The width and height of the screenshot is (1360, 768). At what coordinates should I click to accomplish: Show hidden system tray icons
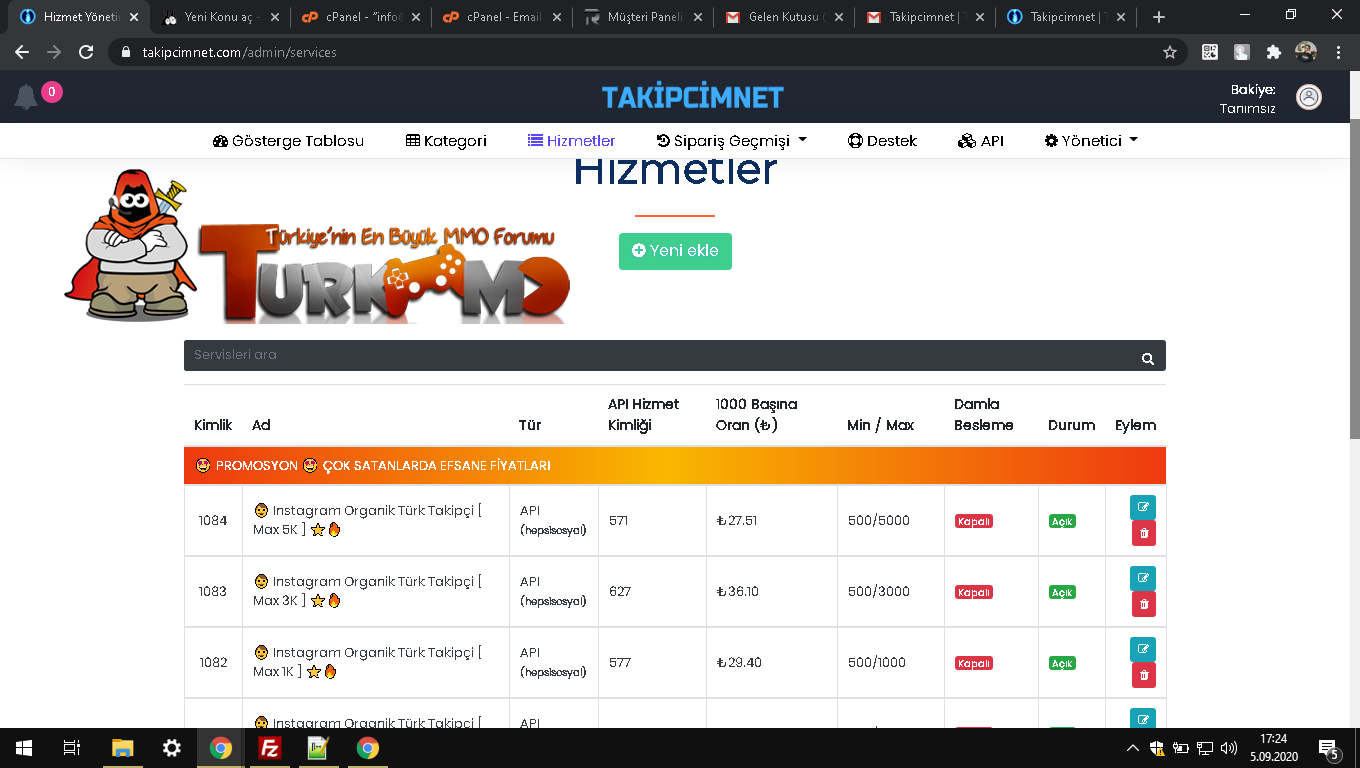tap(1132, 748)
